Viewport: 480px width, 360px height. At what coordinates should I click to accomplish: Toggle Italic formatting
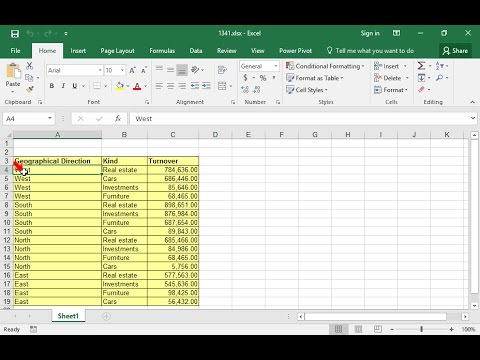pyautogui.click(x=63, y=86)
